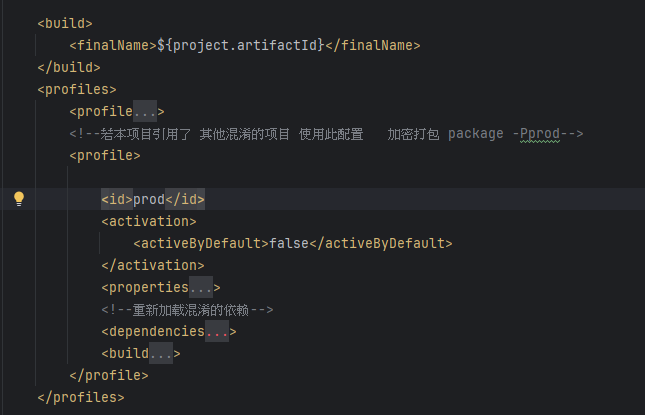Click the opening id tag on highlighted line
Screen dimensions: 645x415
pos(117,199)
